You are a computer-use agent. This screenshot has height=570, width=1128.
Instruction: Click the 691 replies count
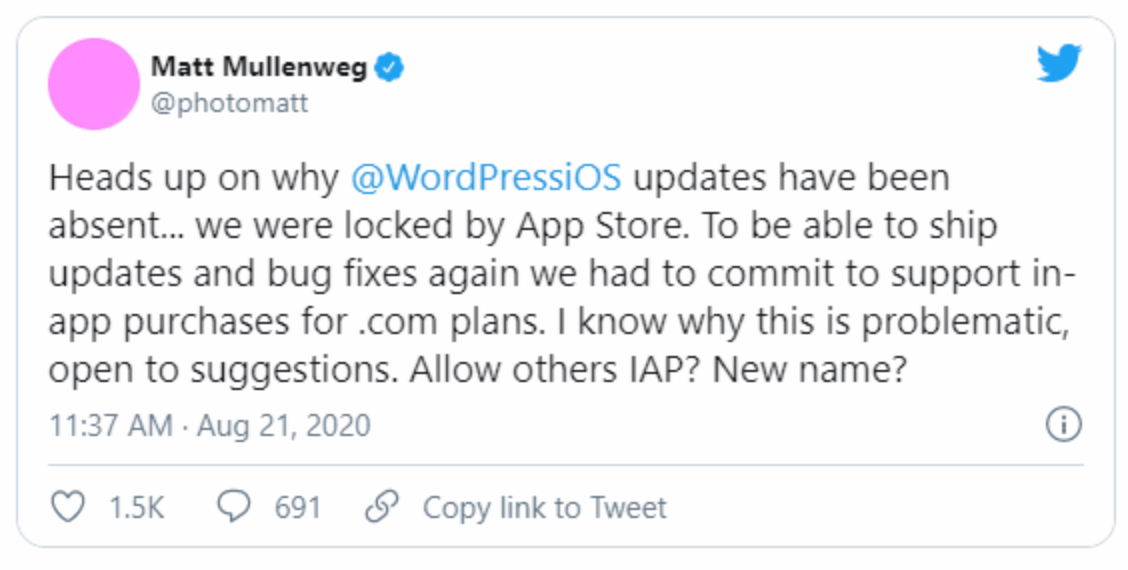298,507
